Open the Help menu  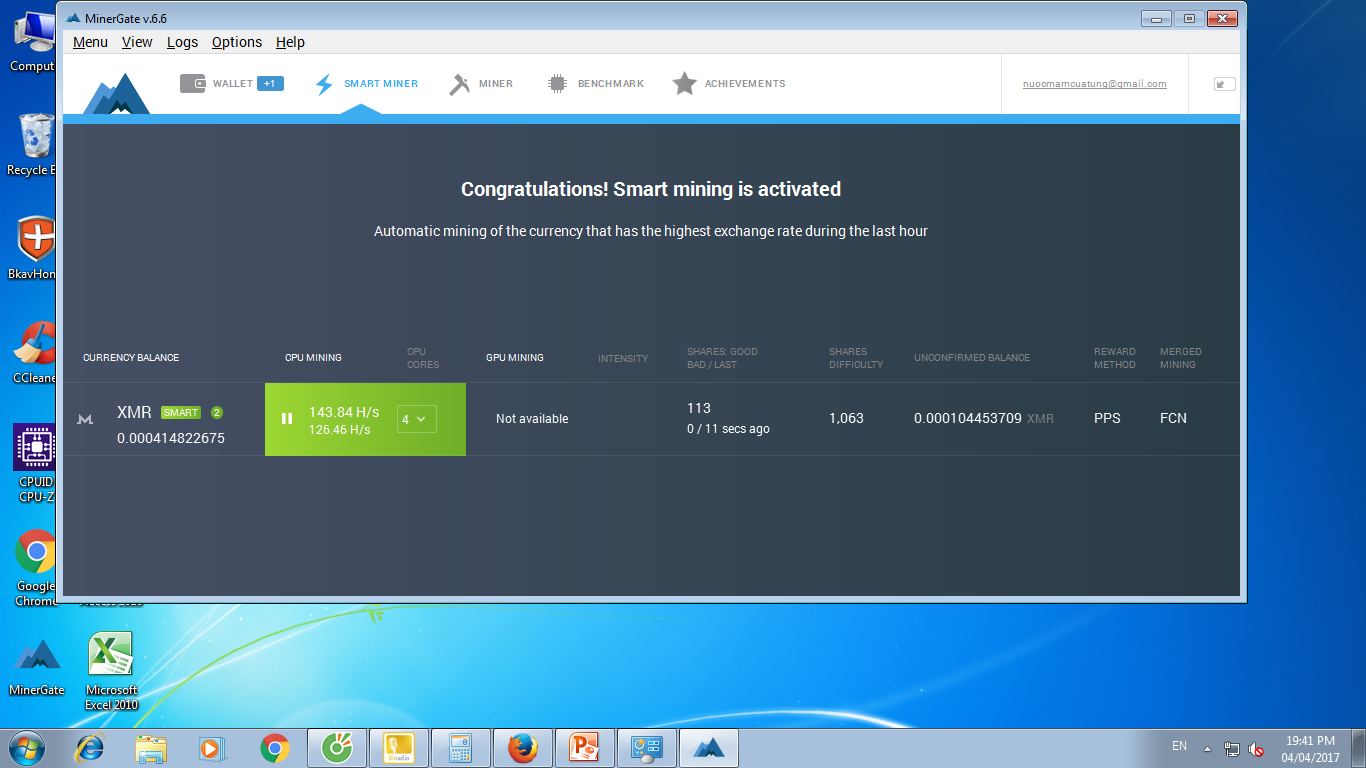coord(290,42)
